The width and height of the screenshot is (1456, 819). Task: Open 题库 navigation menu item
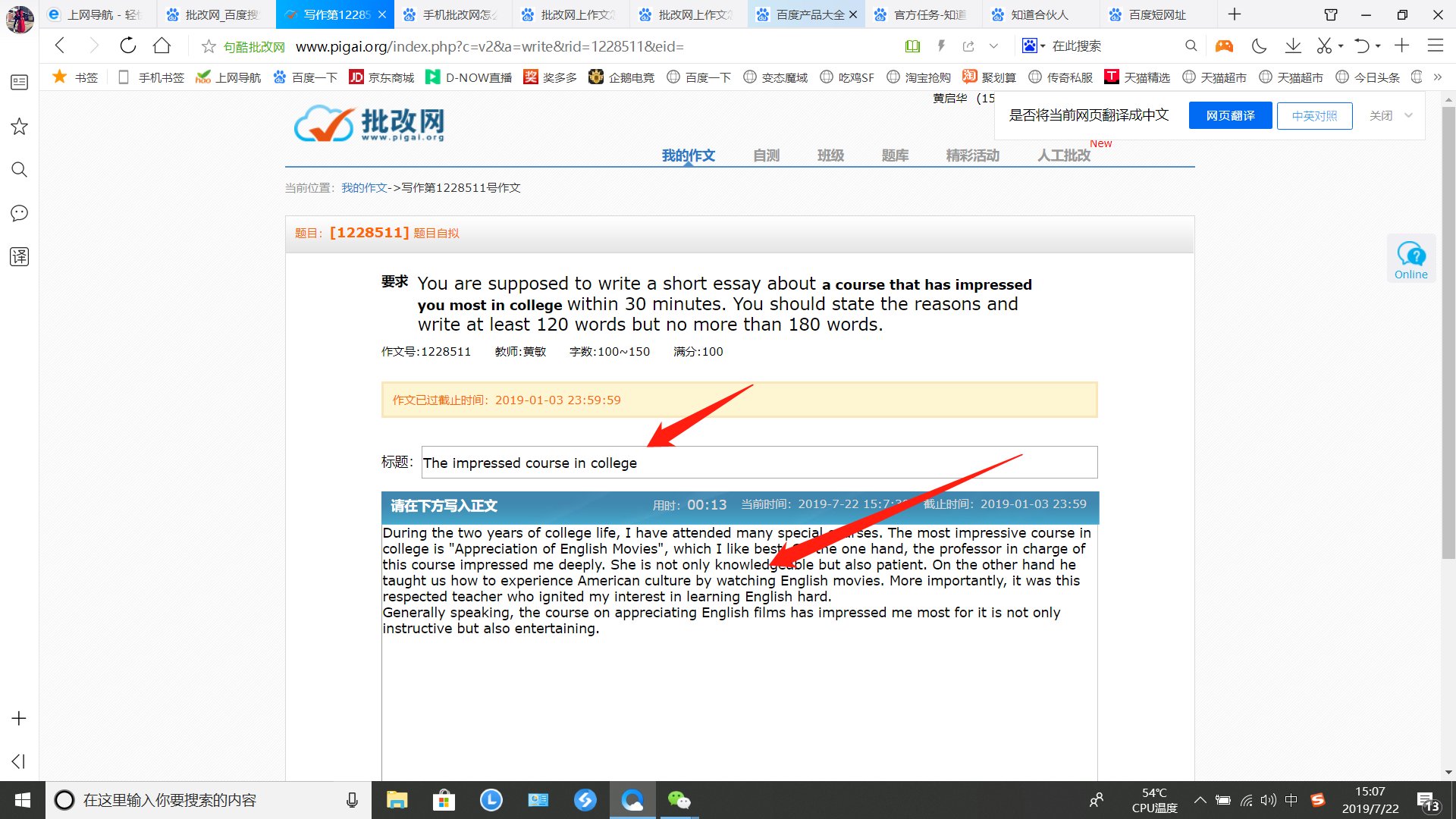click(895, 155)
